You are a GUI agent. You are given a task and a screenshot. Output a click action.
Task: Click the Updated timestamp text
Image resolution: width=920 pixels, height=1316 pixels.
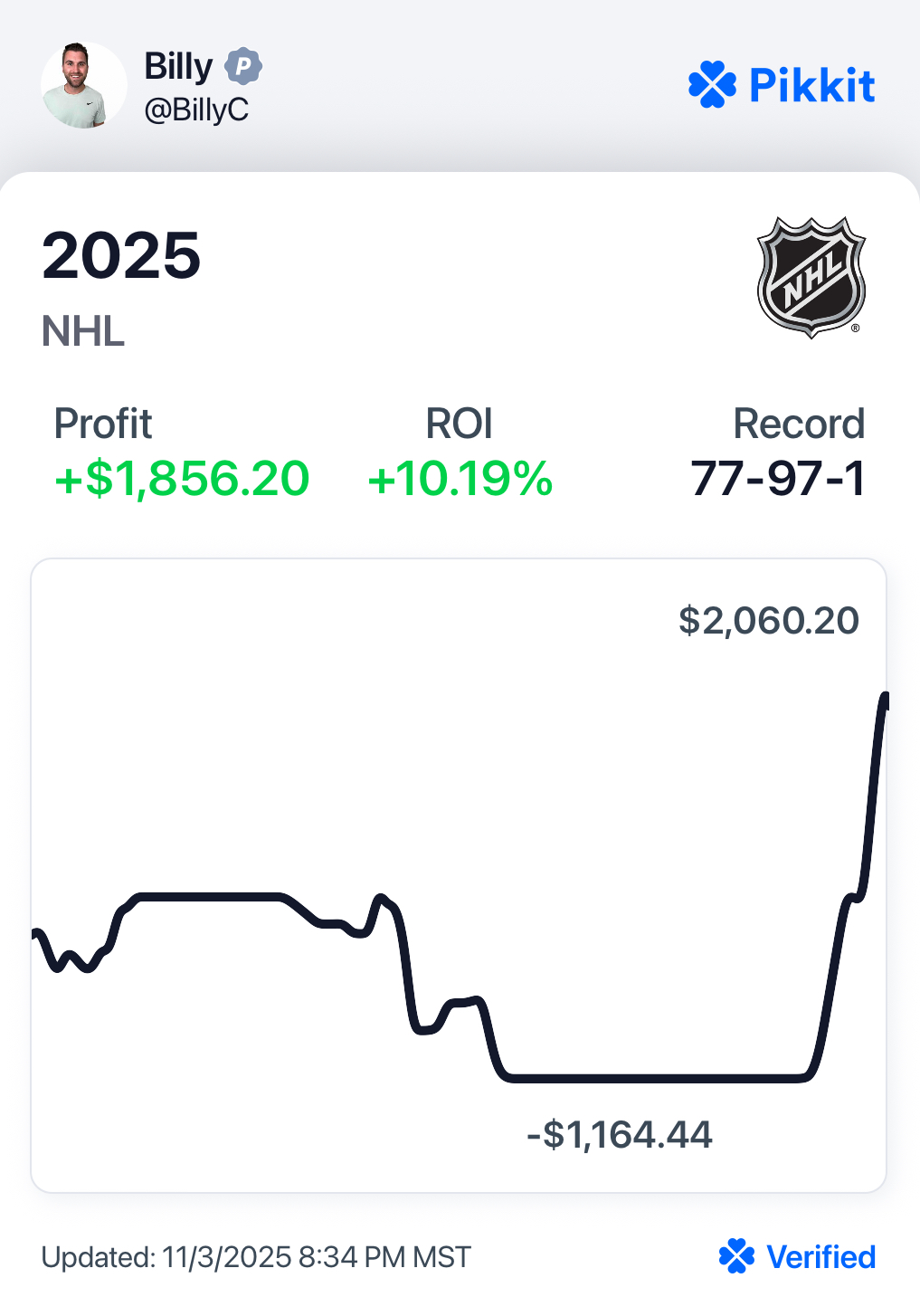tap(256, 1257)
